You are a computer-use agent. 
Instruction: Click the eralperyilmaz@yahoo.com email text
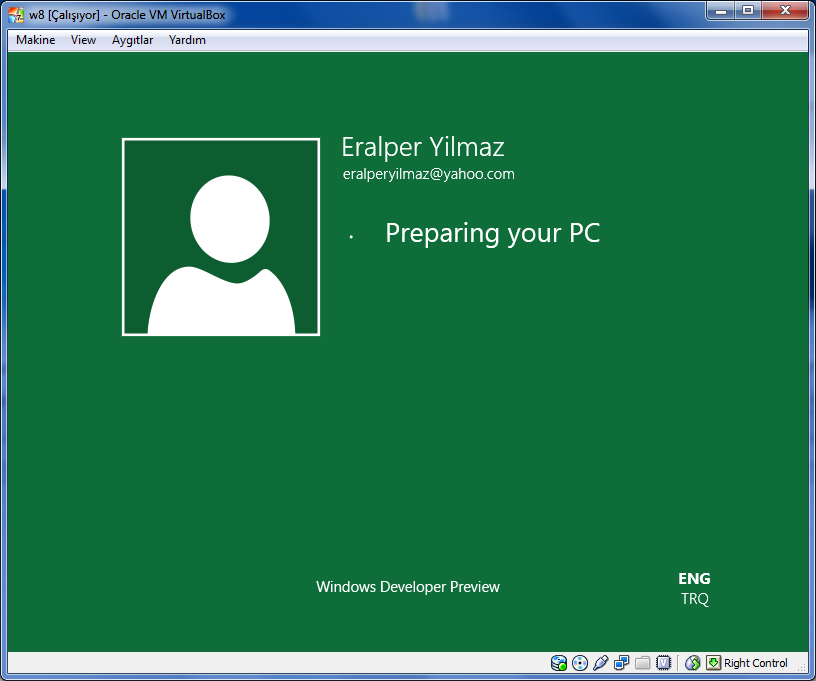(428, 174)
